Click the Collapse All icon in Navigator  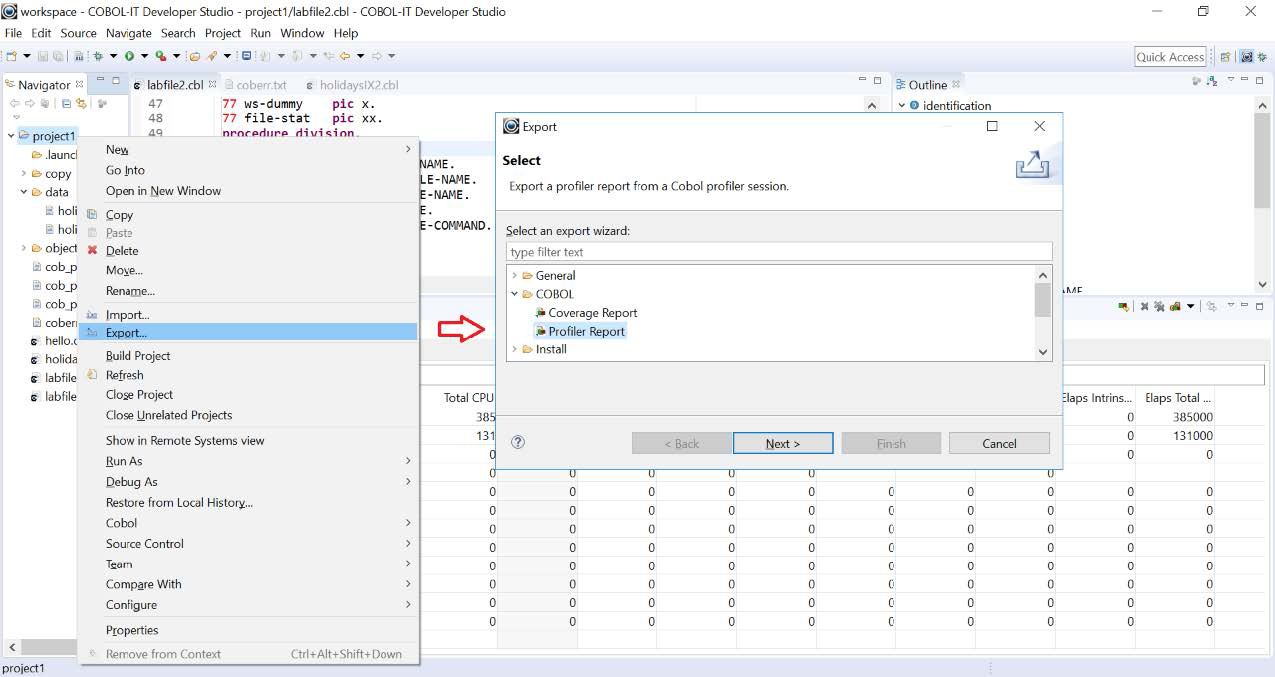66,103
